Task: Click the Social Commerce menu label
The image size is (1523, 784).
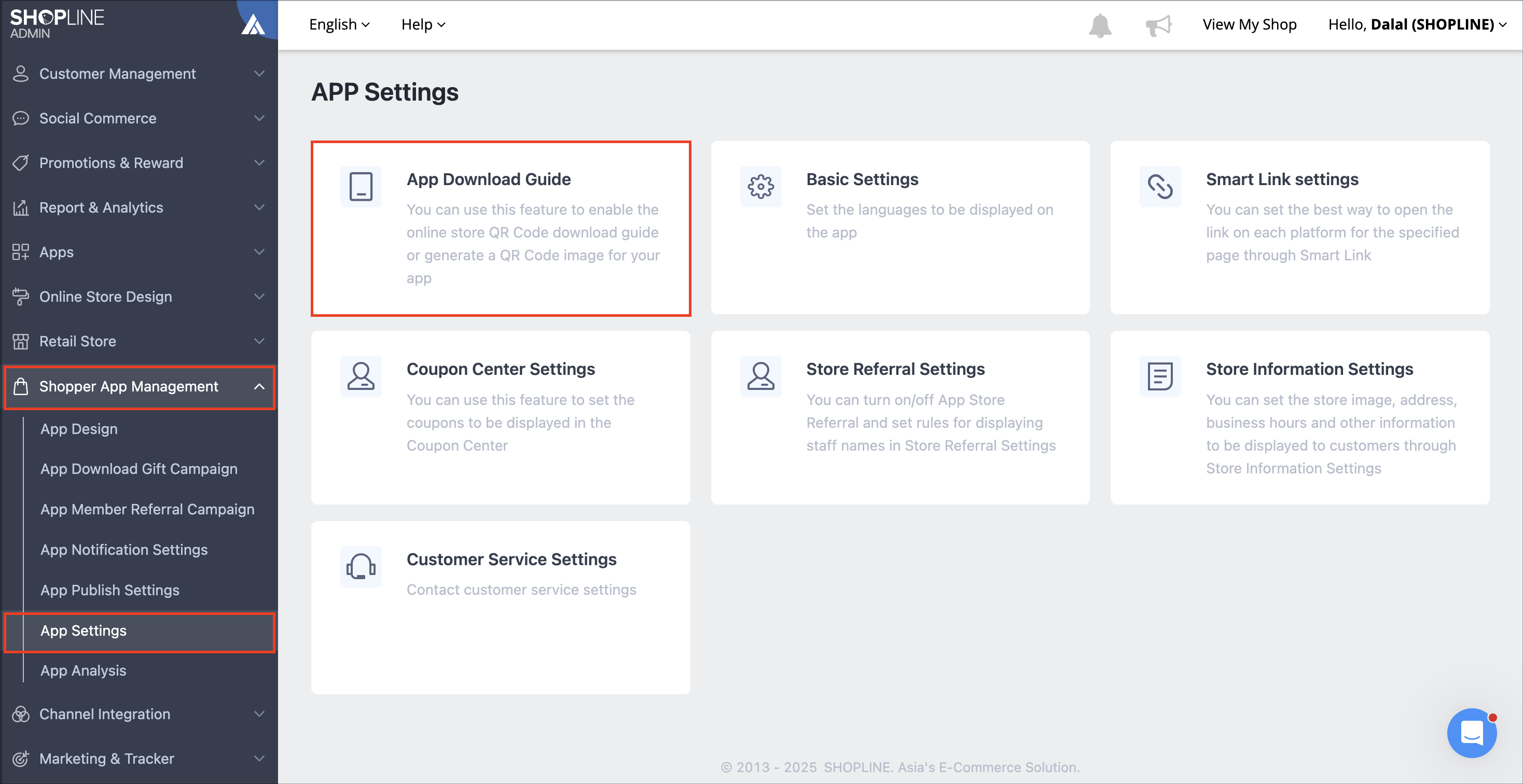Action: 98,118
